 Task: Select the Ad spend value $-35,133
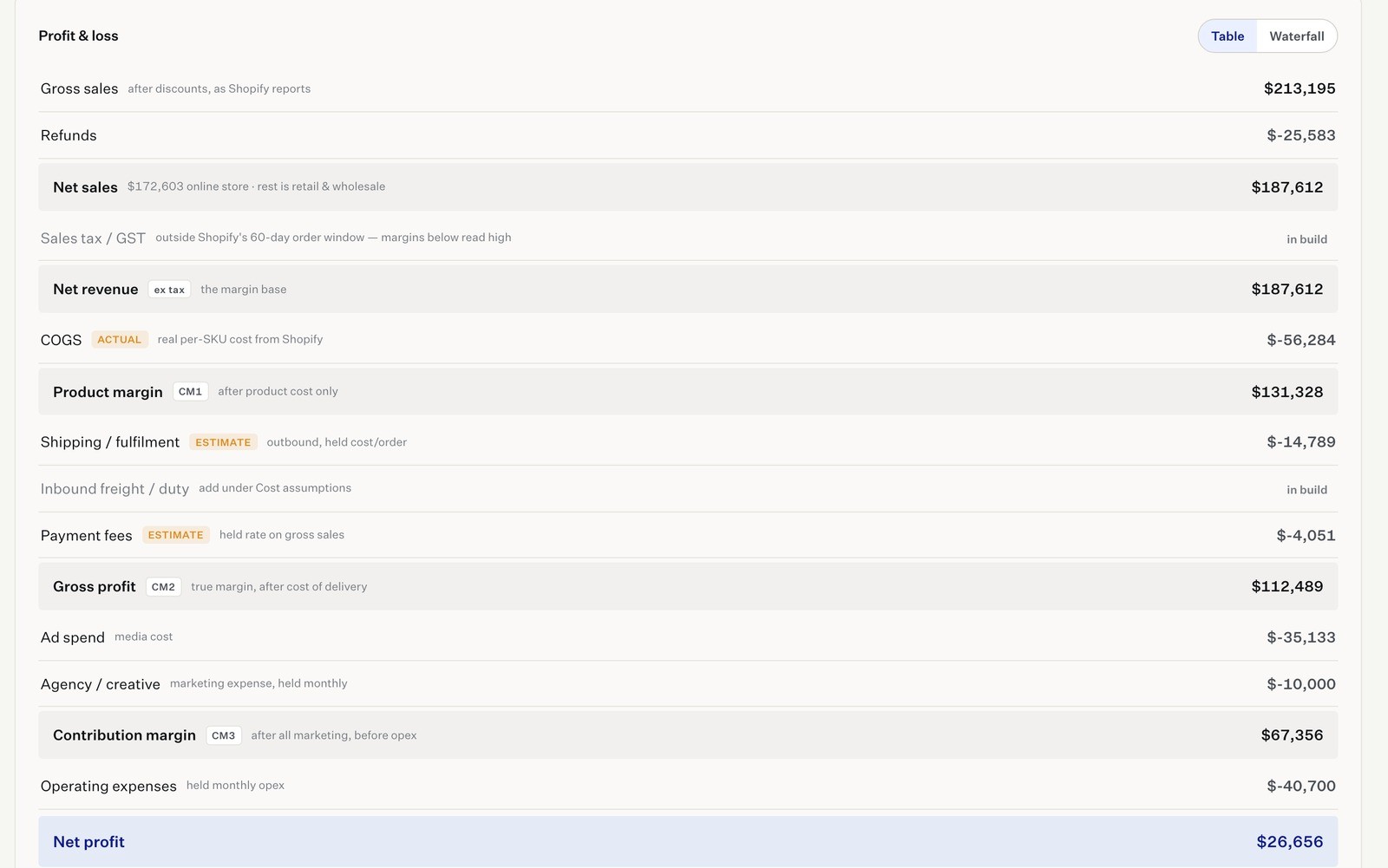pos(1301,637)
